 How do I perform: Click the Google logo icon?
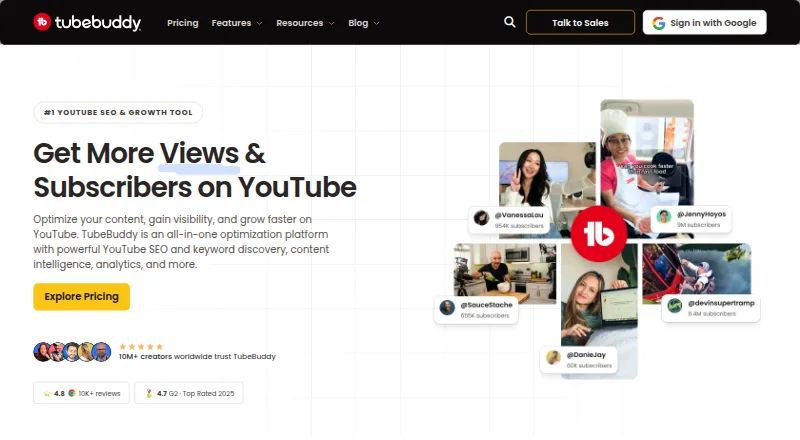pyautogui.click(x=659, y=23)
